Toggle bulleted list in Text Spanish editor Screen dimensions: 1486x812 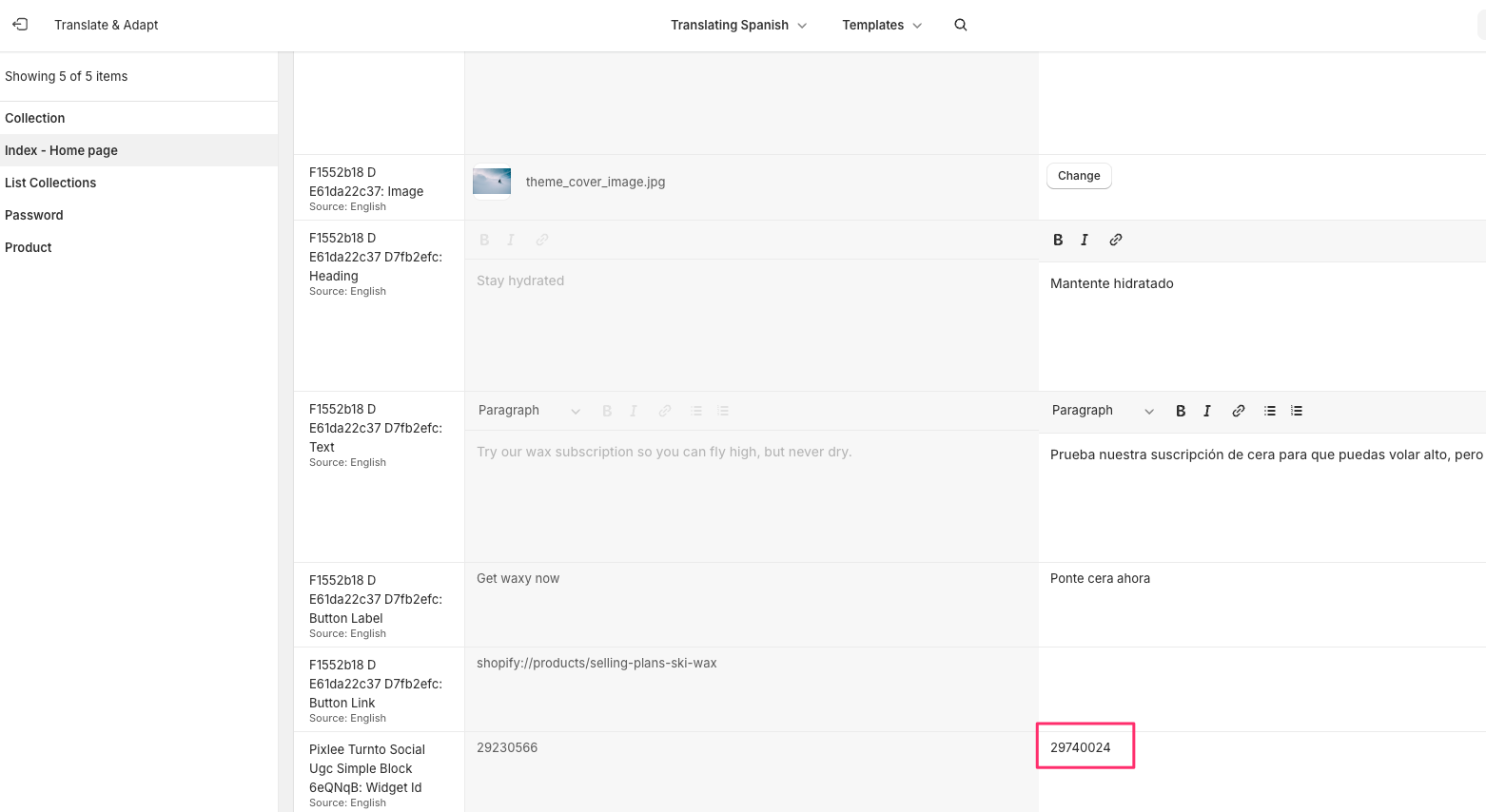point(1270,411)
